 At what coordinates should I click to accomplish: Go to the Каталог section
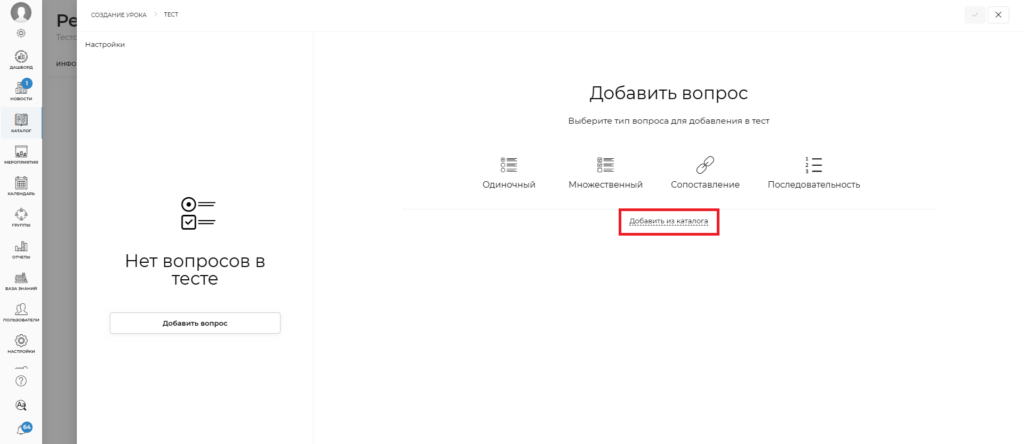pos(21,123)
